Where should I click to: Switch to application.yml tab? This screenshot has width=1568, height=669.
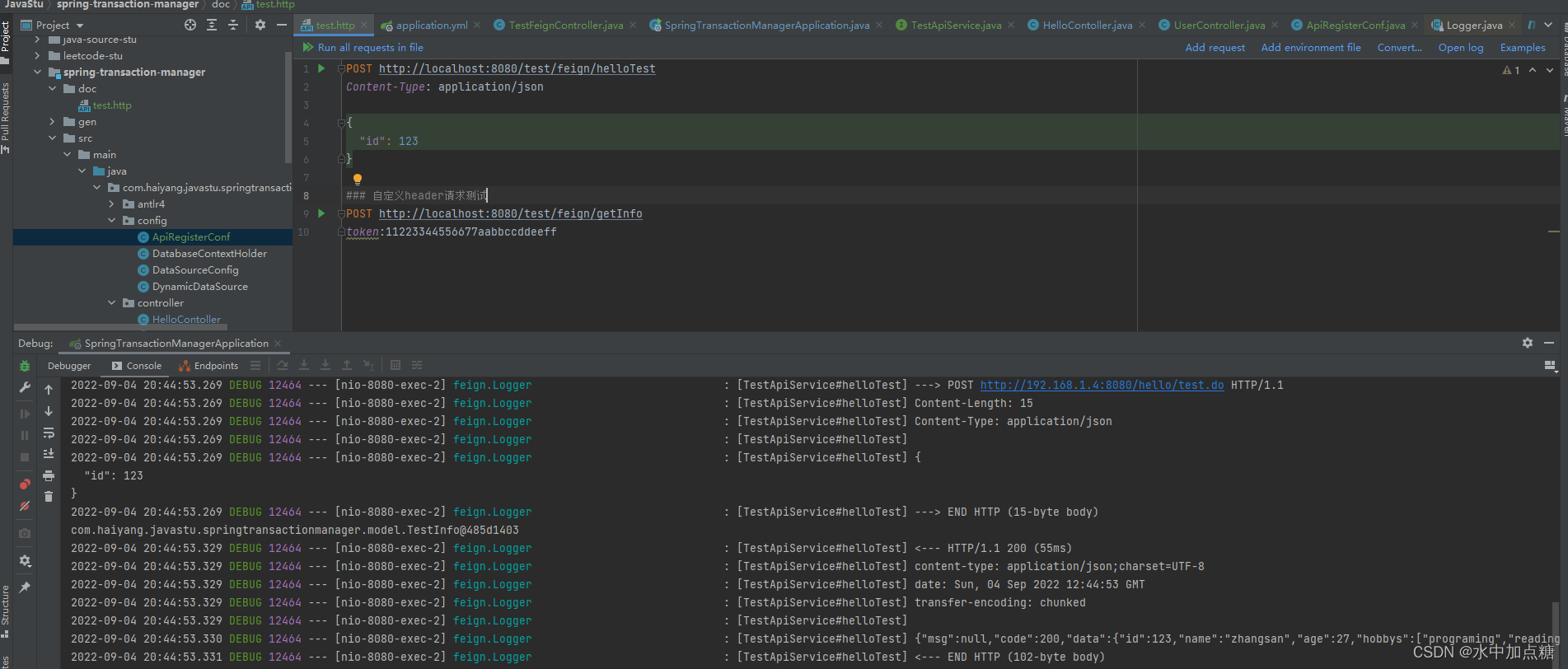point(431,26)
